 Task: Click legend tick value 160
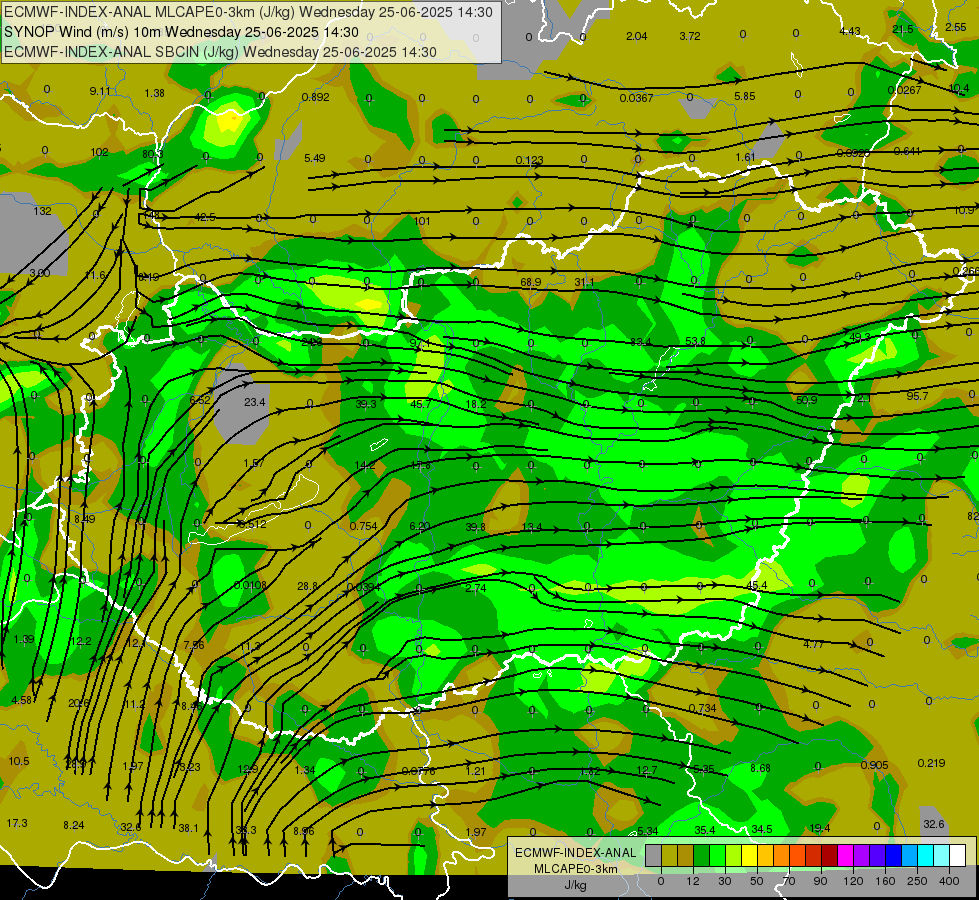click(885, 881)
